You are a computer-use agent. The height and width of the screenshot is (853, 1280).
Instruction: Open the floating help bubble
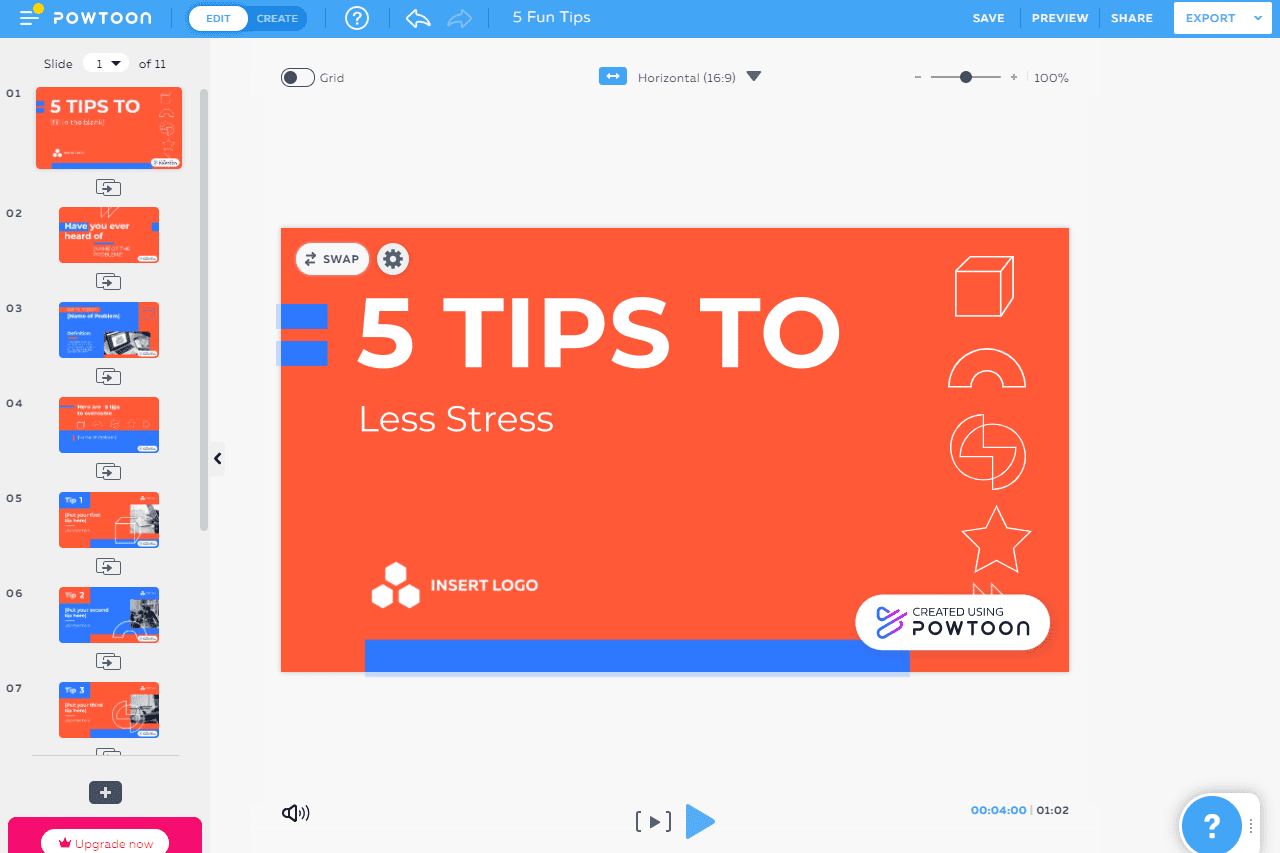click(x=1211, y=826)
